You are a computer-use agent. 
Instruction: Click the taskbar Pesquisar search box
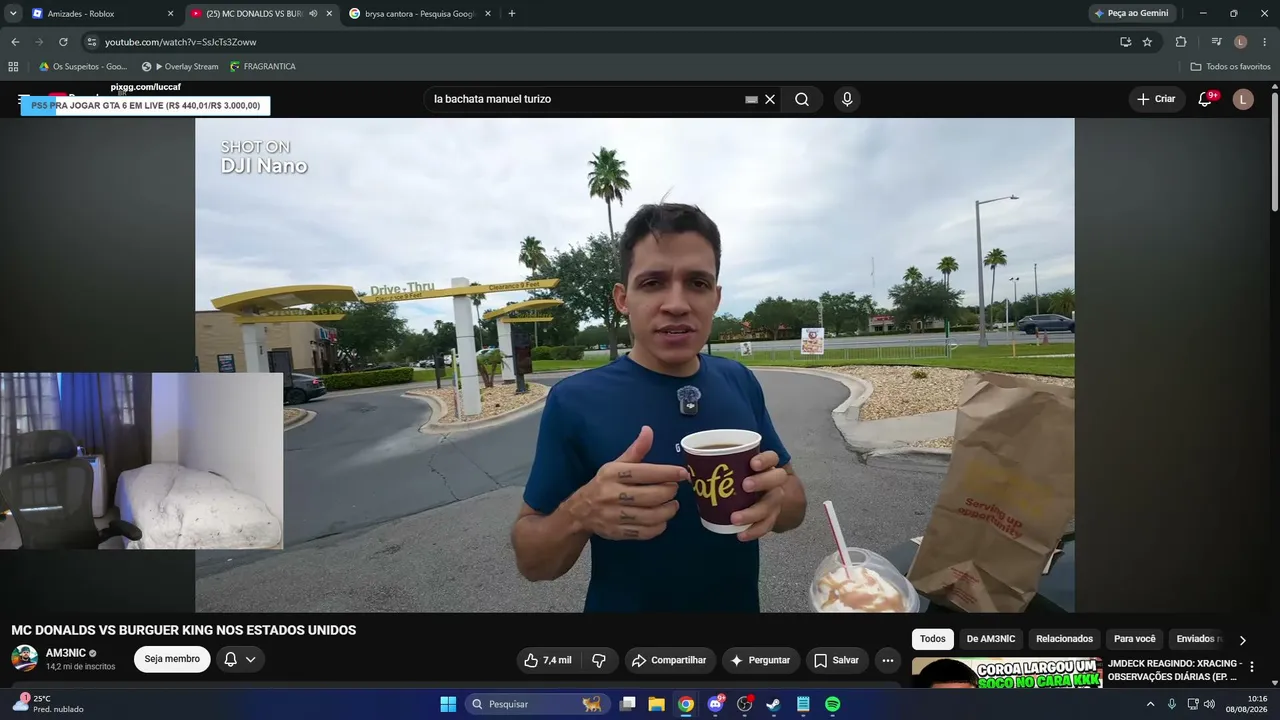[538, 704]
